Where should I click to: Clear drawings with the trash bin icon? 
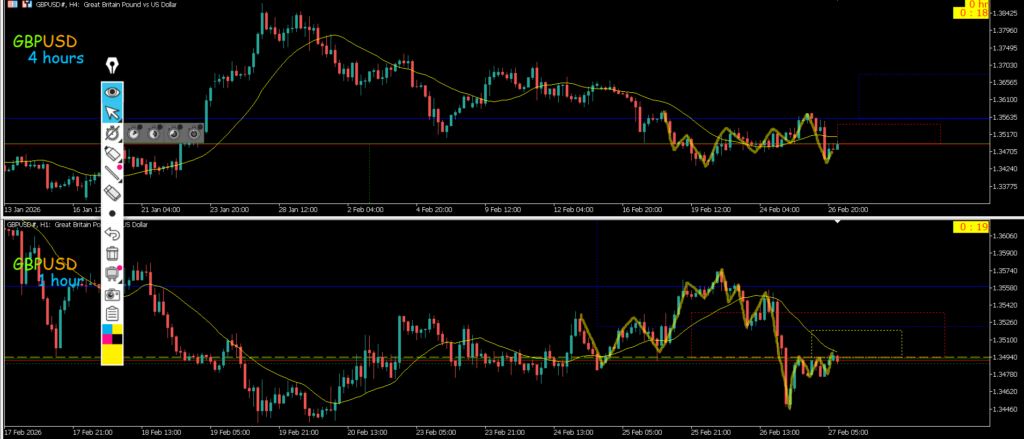click(113, 254)
